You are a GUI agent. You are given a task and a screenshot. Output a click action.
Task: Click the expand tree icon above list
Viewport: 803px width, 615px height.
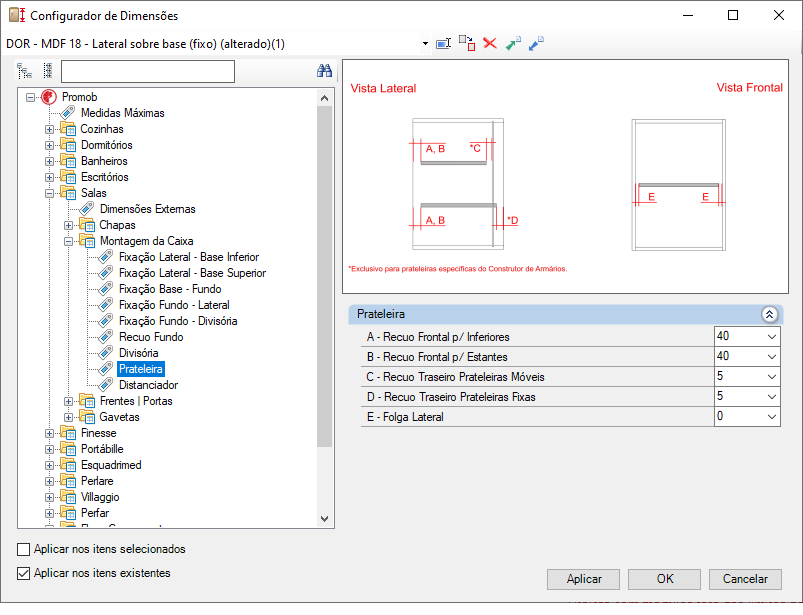click(x=24, y=71)
